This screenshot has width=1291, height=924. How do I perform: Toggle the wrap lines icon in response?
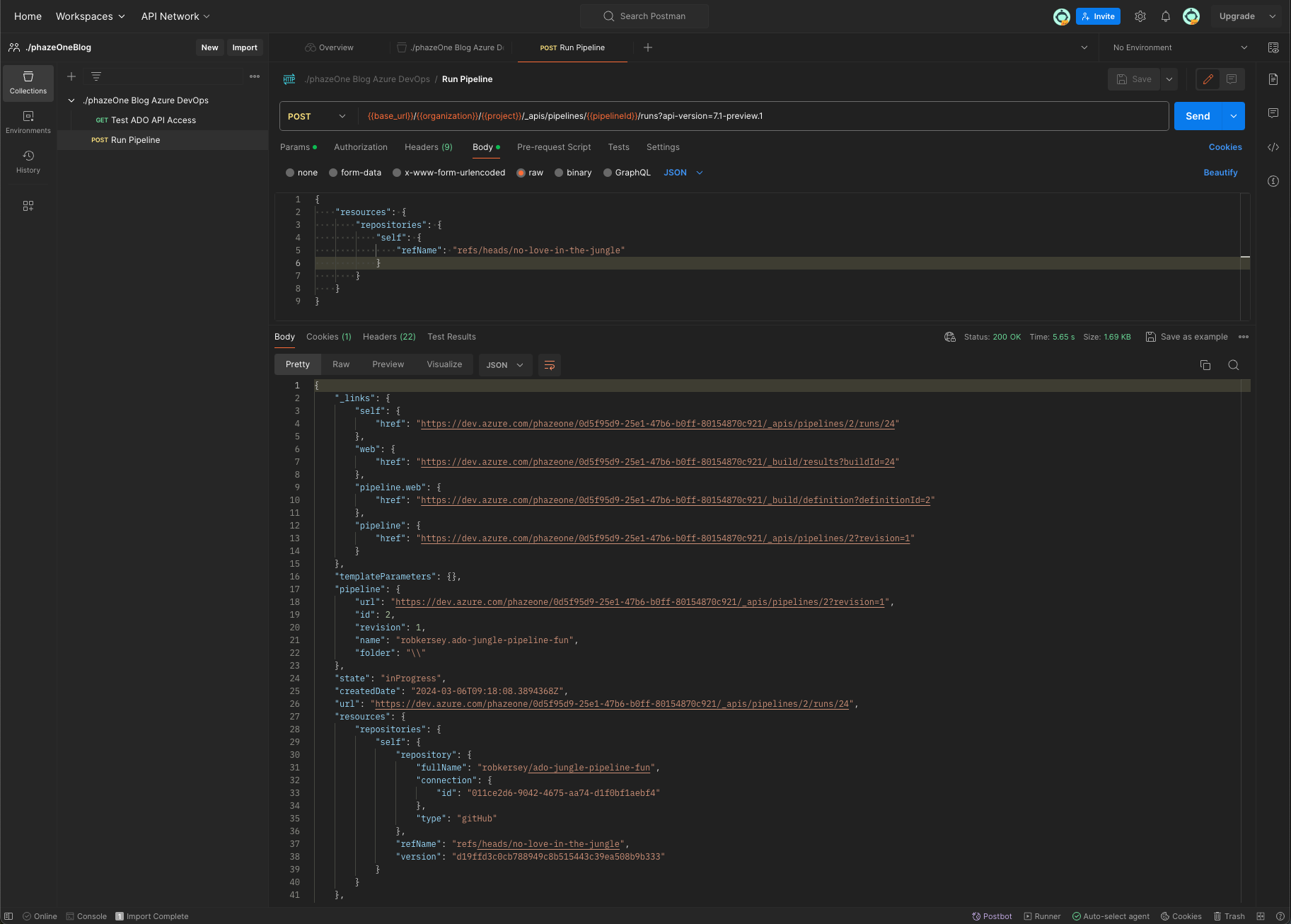550,365
